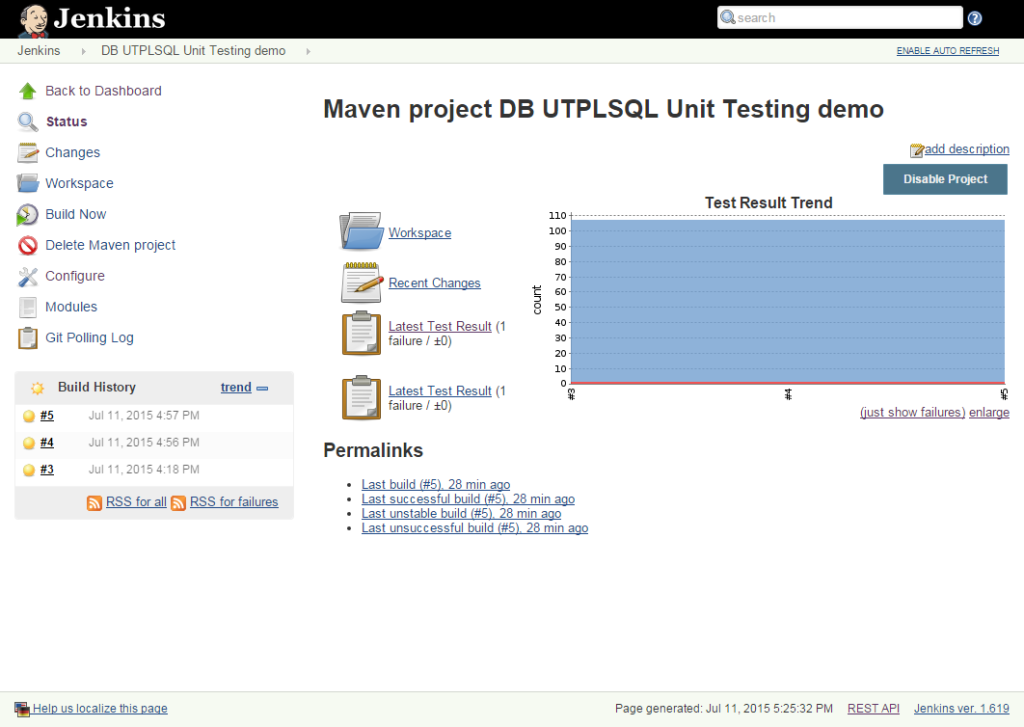Viewport: 1024px width, 727px height.
Task: Open the Workspace link in main panel
Action: 419,233
